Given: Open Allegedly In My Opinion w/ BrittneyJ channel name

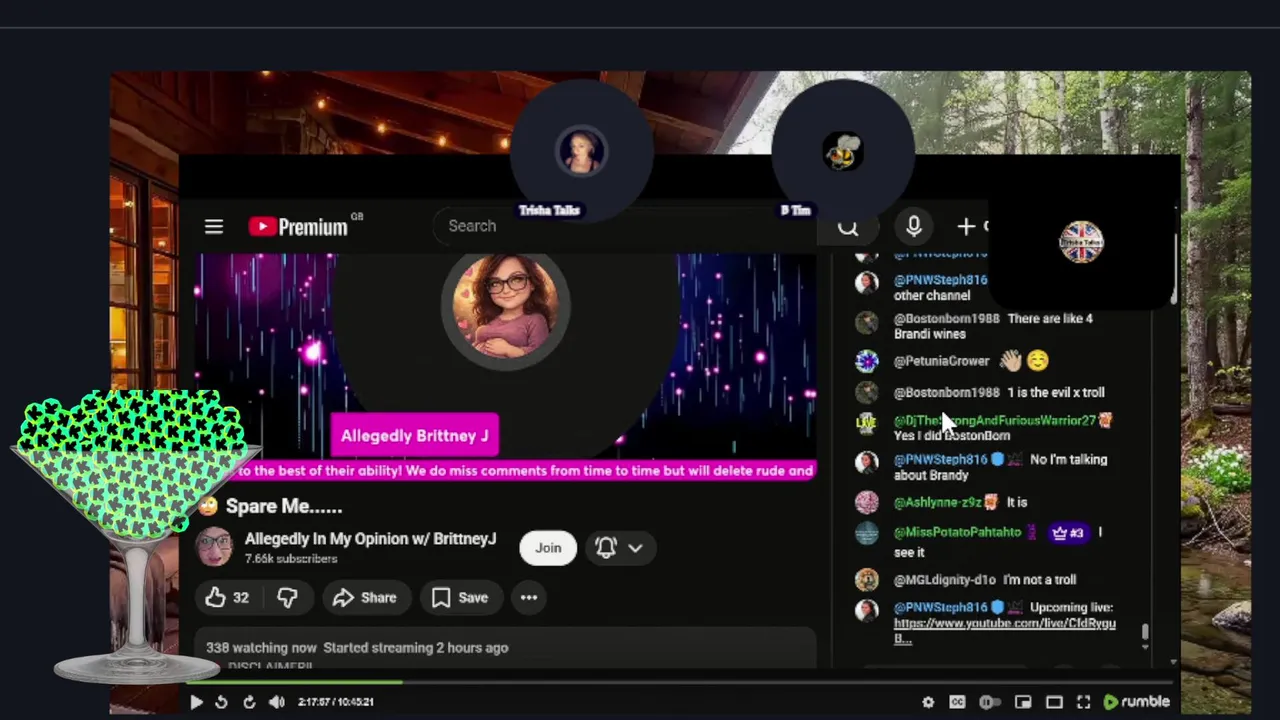Looking at the screenshot, I should pos(370,538).
